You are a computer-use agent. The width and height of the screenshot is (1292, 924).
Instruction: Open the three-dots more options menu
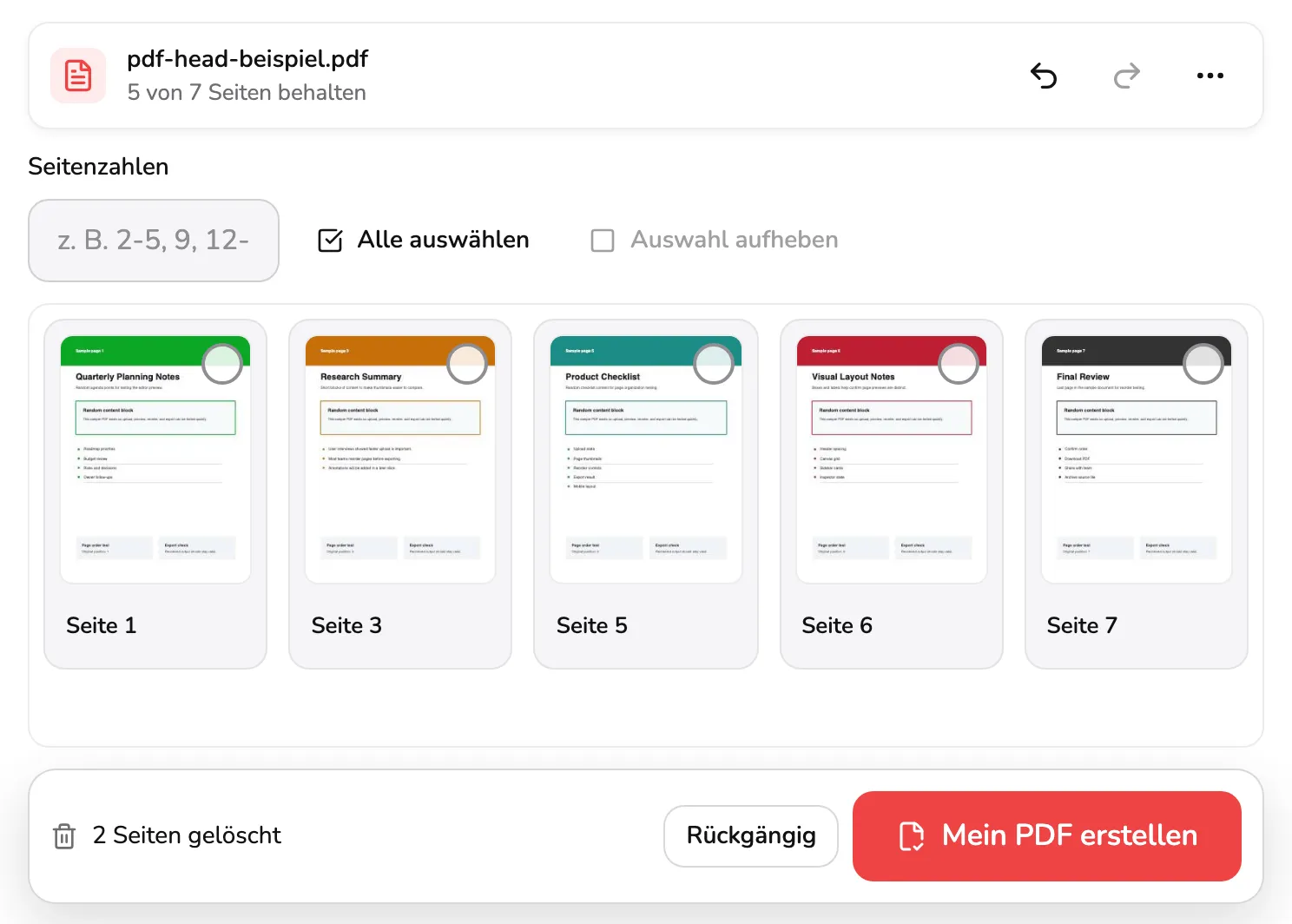[x=1210, y=76]
